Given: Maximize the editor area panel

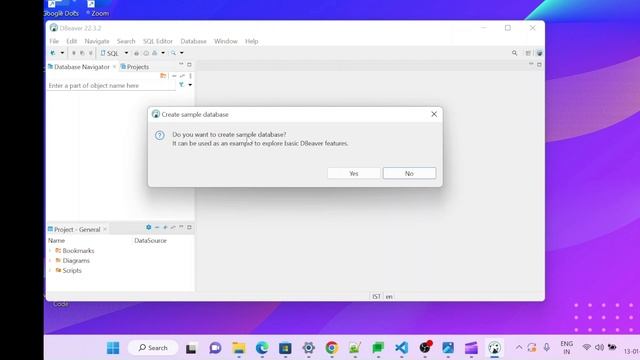Looking at the screenshot, I should point(539,64).
